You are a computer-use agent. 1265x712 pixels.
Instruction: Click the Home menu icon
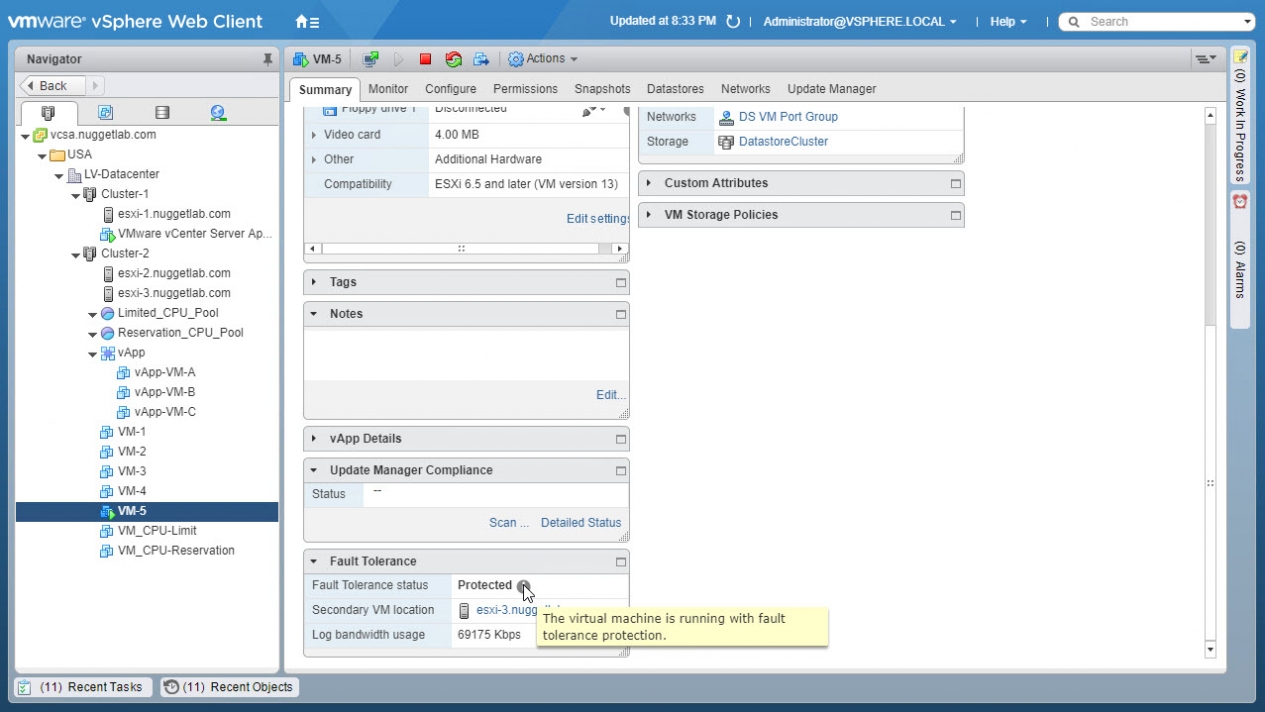307,22
